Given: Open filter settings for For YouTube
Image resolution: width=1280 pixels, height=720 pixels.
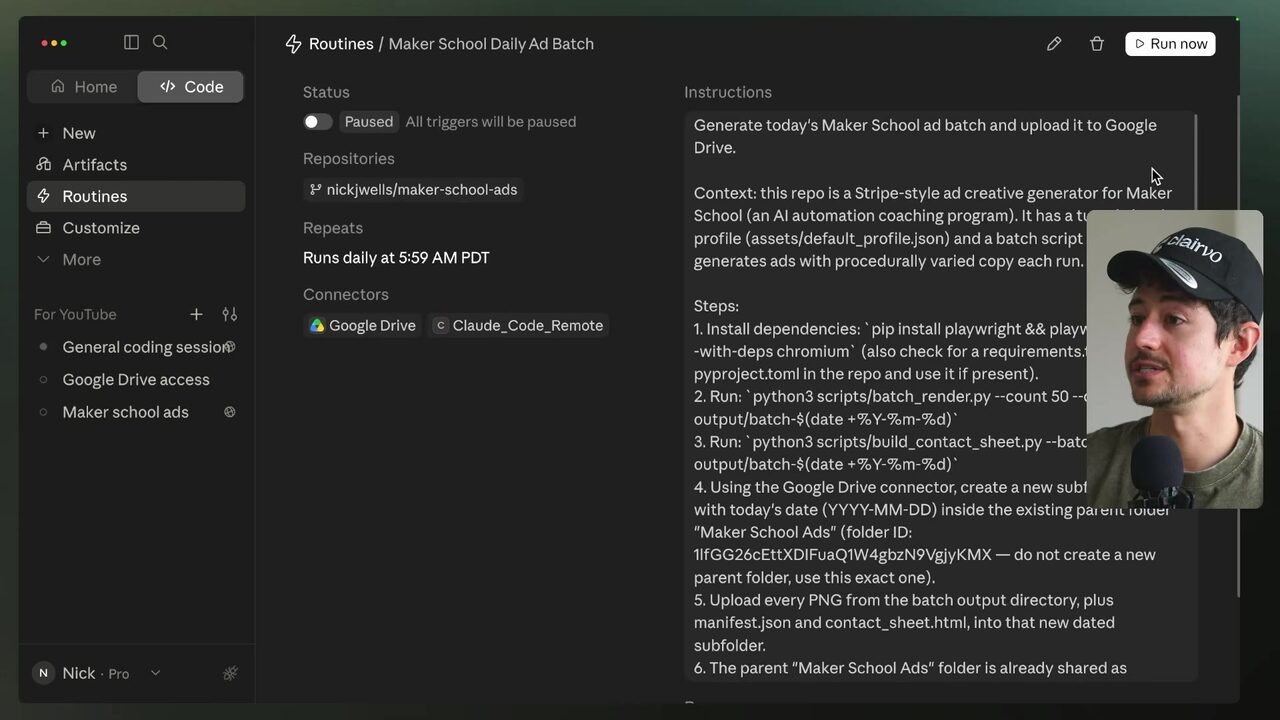Looking at the screenshot, I should [230, 314].
